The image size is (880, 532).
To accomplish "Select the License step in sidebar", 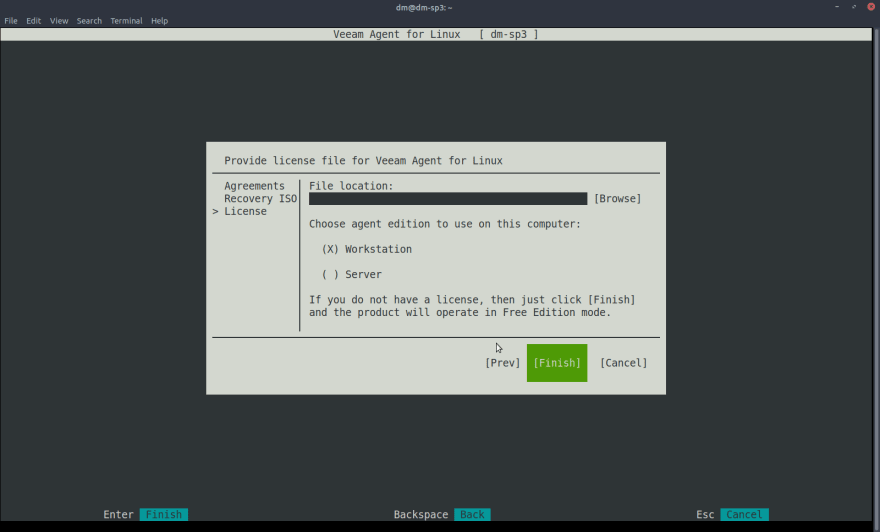I will pyautogui.click(x=245, y=212).
